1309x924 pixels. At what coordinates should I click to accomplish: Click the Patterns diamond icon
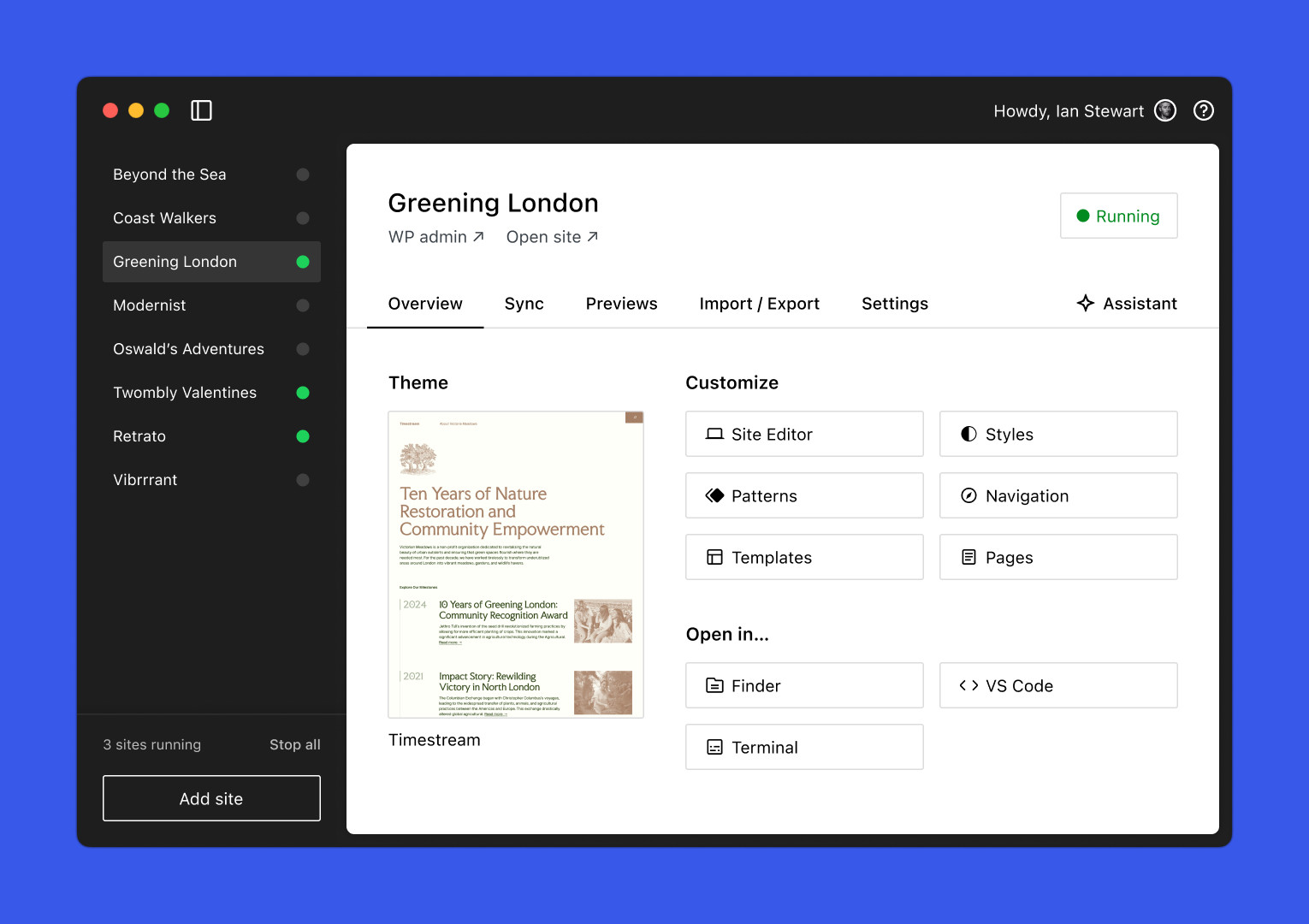click(x=714, y=495)
